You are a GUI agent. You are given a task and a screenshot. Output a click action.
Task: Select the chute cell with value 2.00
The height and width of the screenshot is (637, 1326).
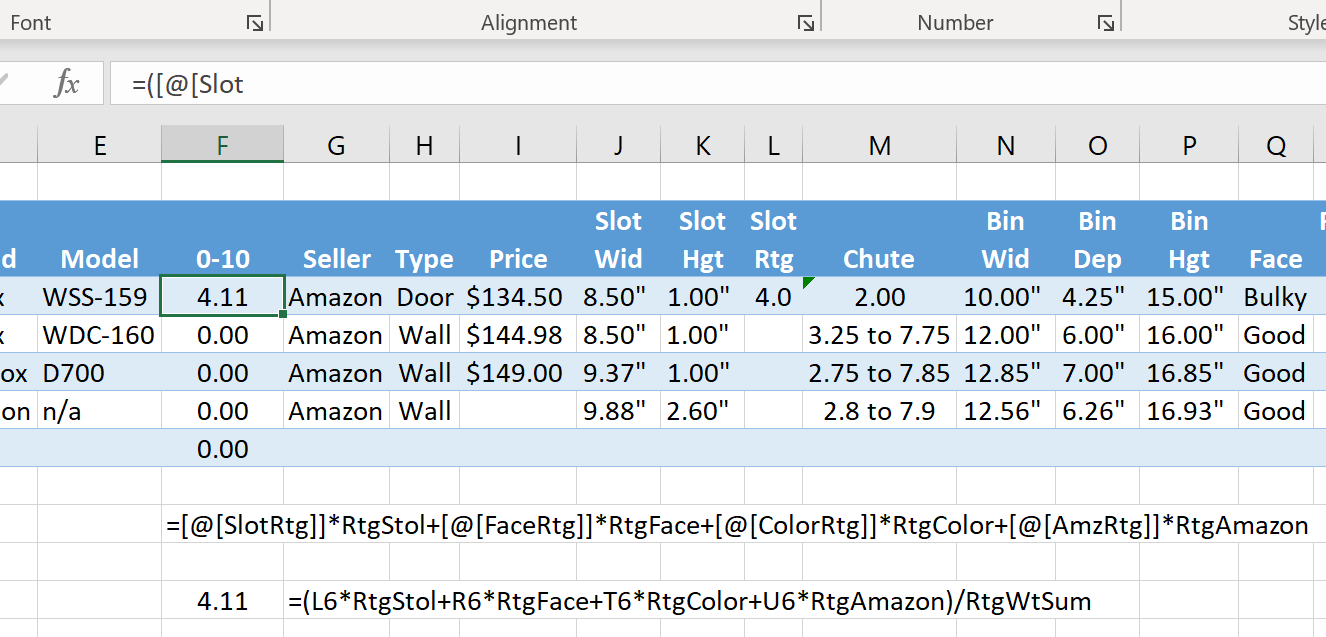point(879,297)
